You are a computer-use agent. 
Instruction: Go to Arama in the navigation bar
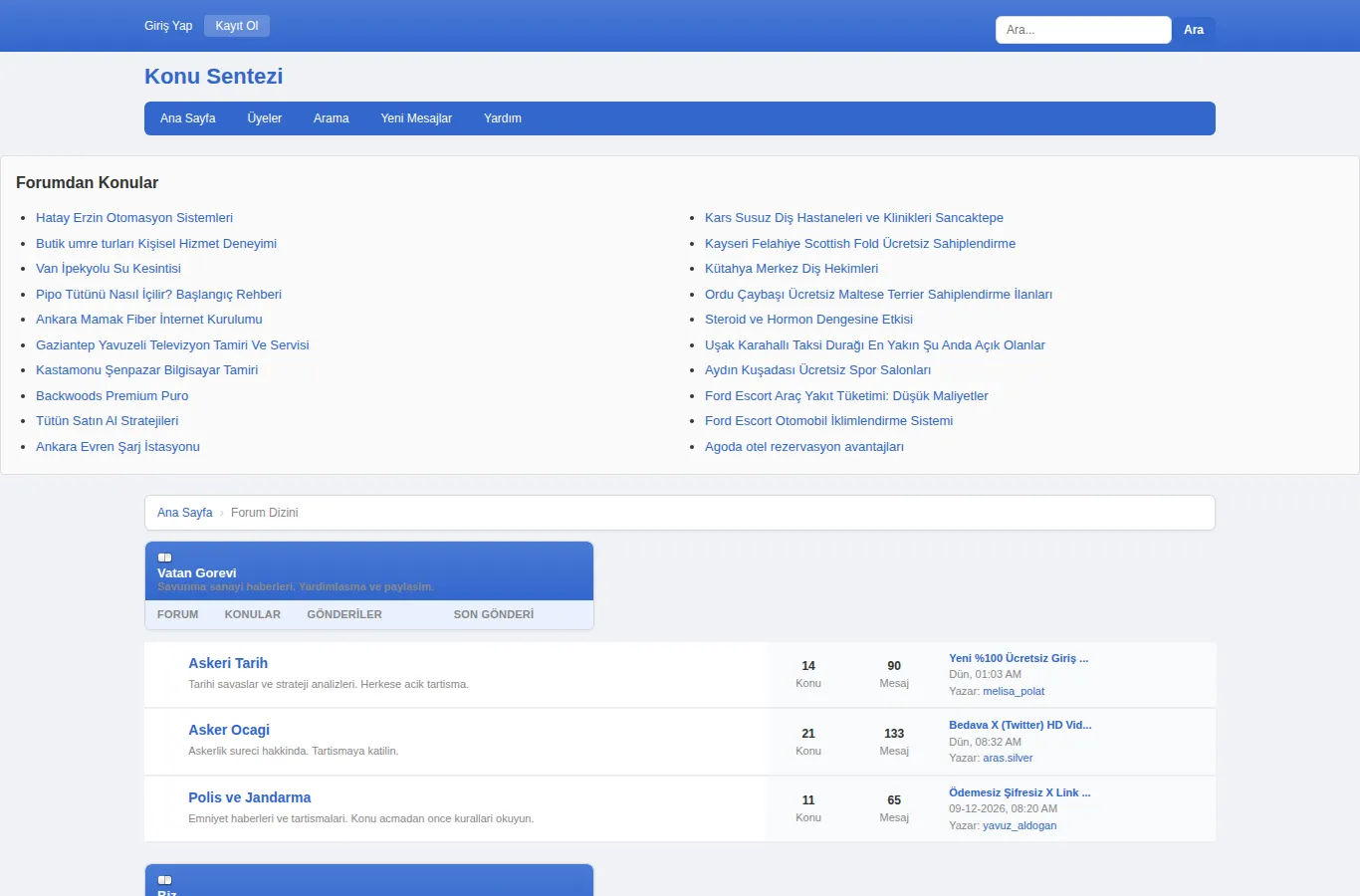pos(332,118)
